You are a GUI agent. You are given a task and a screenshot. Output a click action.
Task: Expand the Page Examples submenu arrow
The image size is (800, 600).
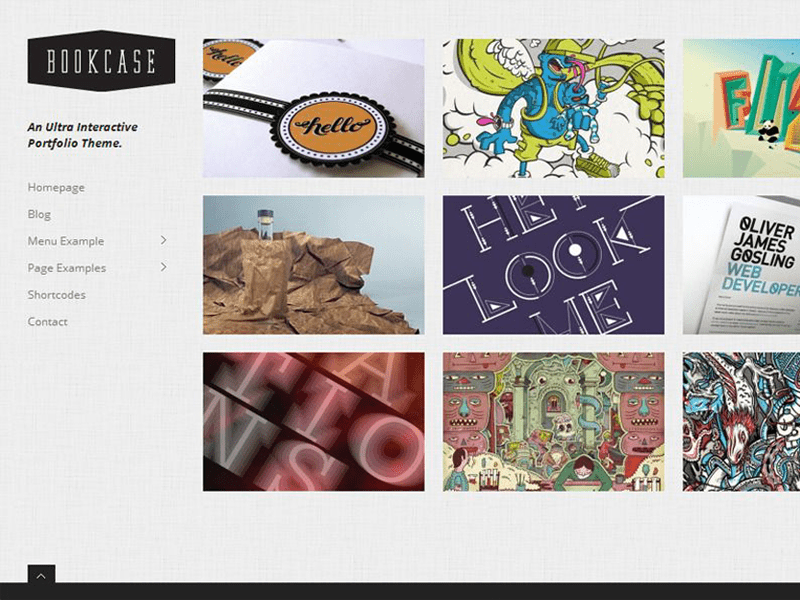[x=163, y=267]
